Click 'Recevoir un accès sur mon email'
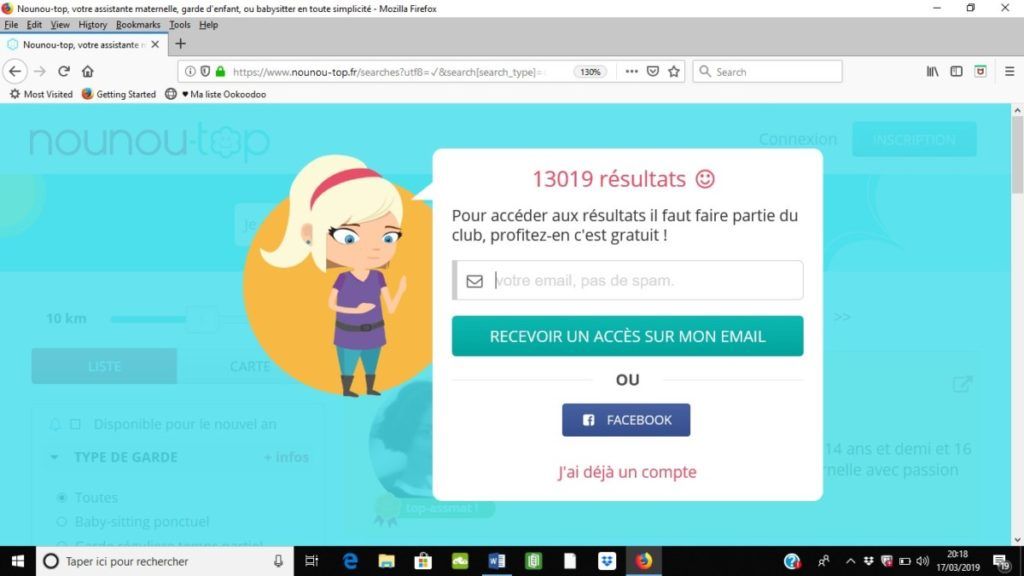This screenshot has width=1024, height=576. pyautogui.click(x=627, y=336)
